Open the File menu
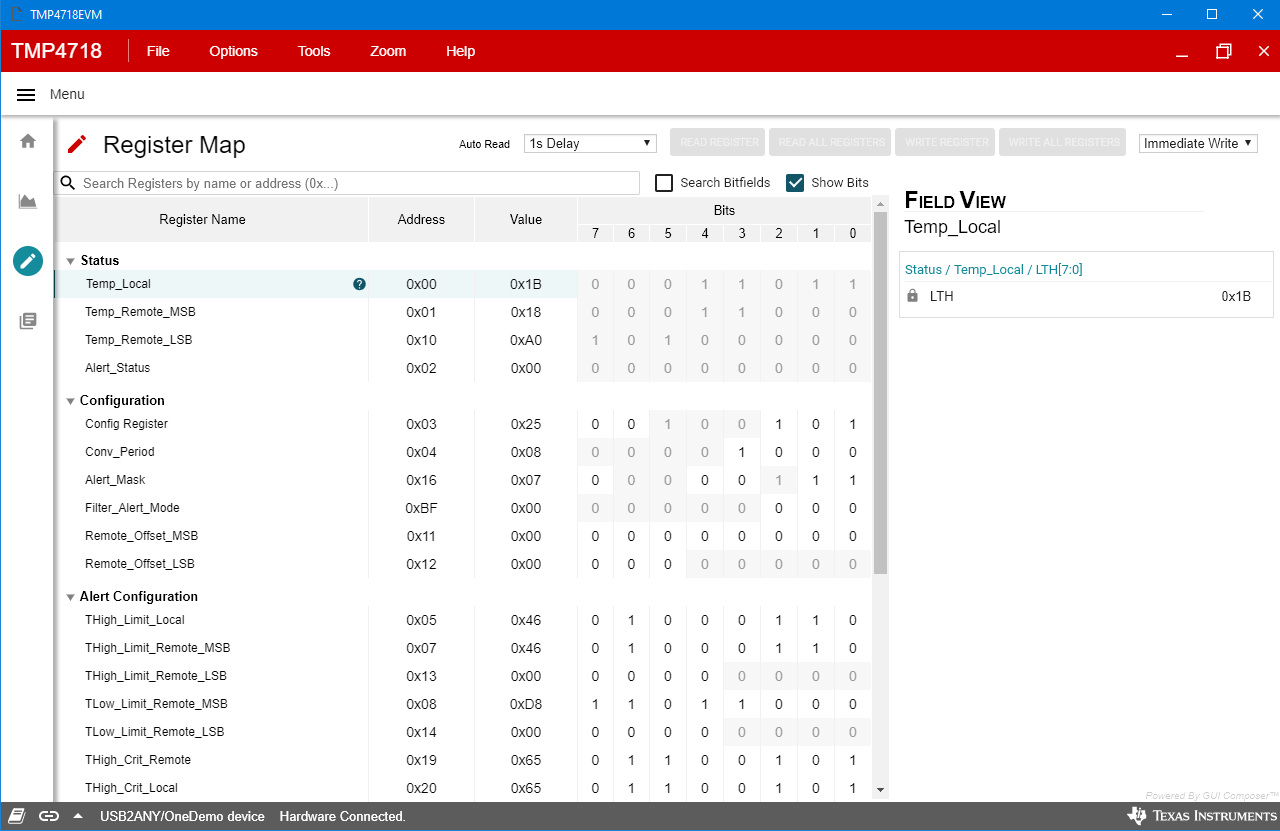This screenshot has height=831, width=1280. (x=158, y=51)
